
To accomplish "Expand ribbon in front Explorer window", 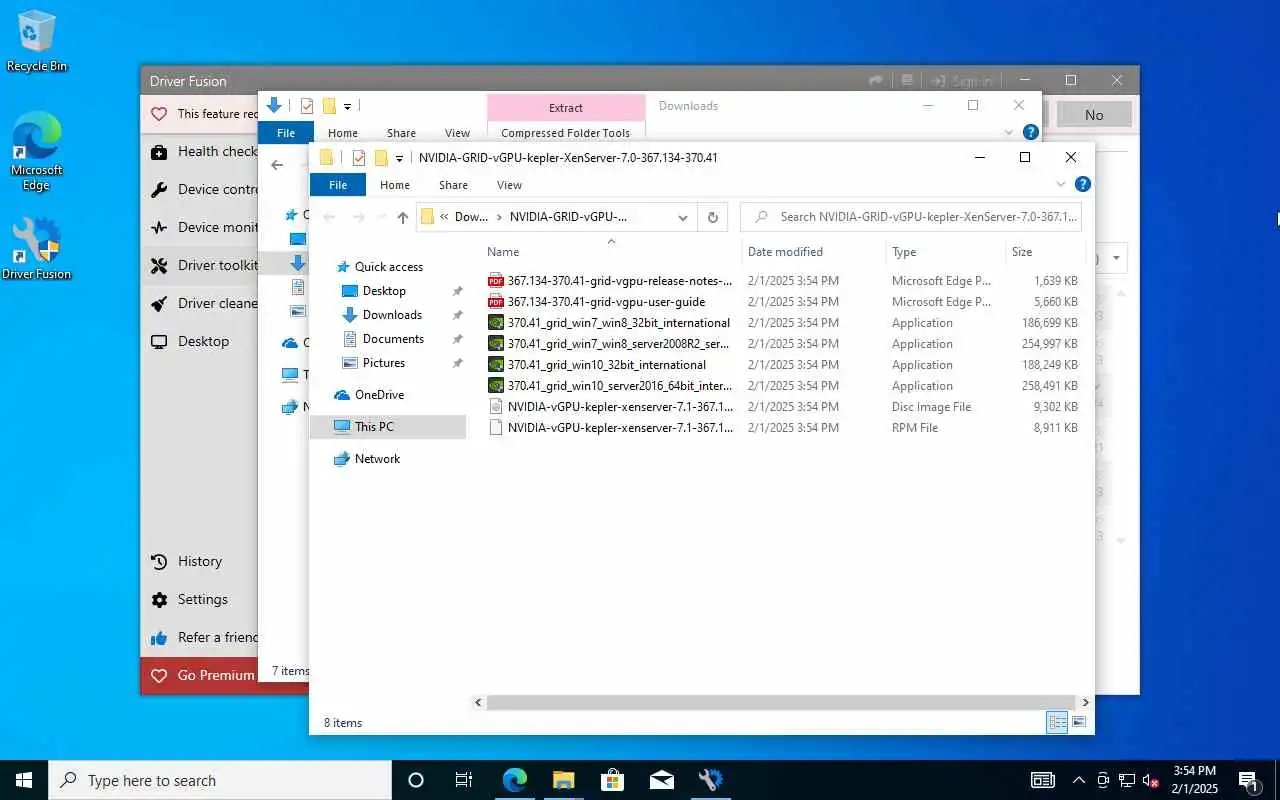I will (1061, 185).
